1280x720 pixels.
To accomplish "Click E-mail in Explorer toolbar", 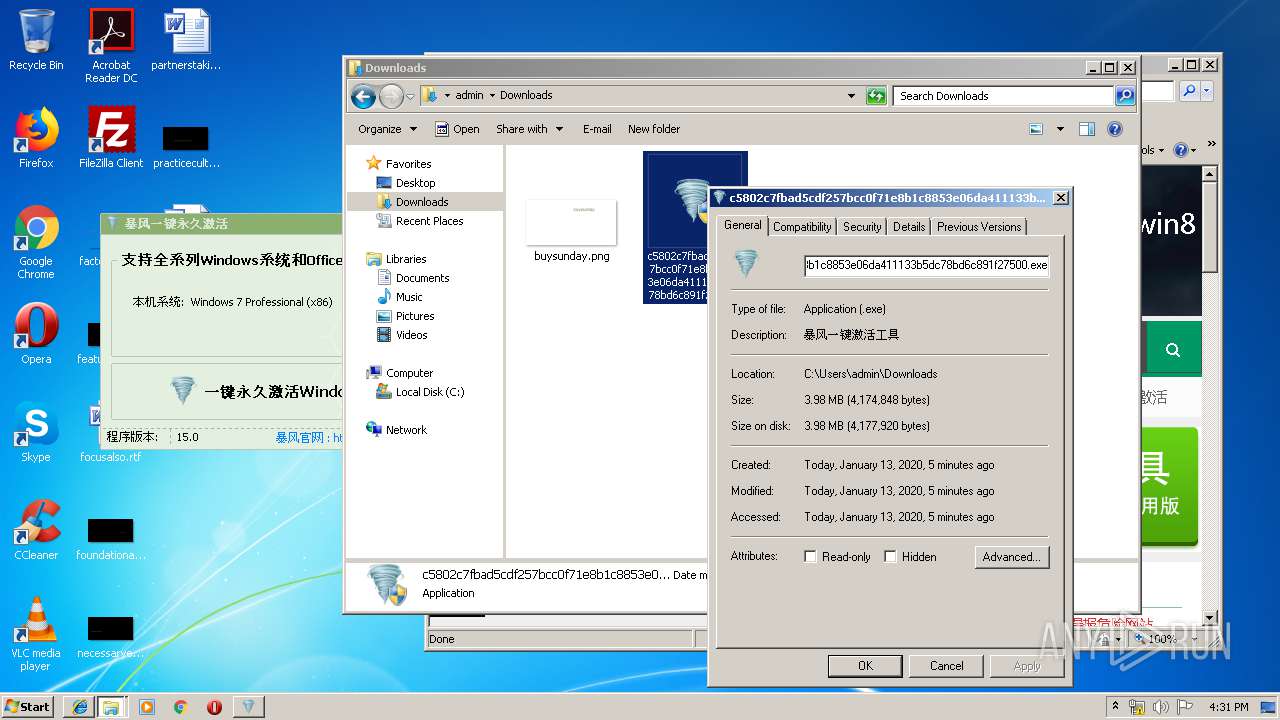I will [x=597, y=129].
